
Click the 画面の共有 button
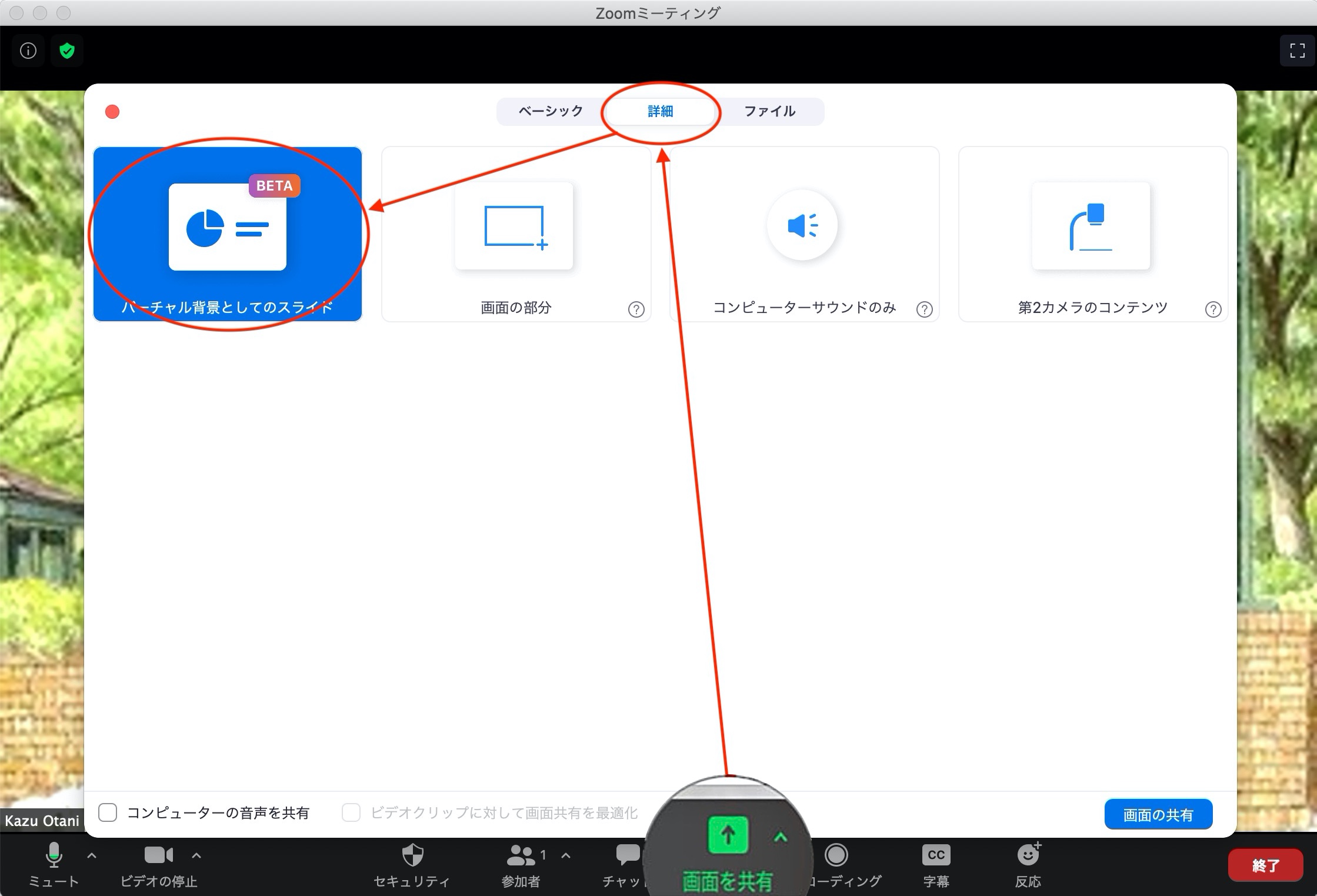pos(1158,814)
